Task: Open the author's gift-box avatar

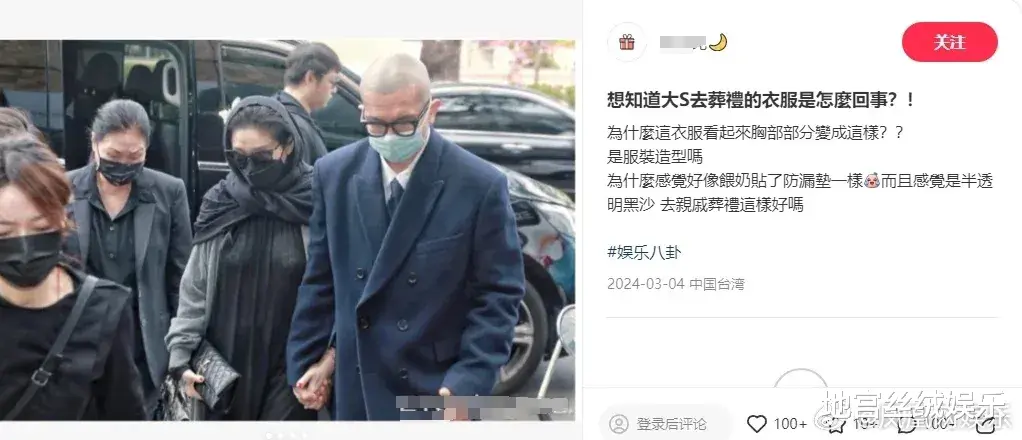Action: 627,42
